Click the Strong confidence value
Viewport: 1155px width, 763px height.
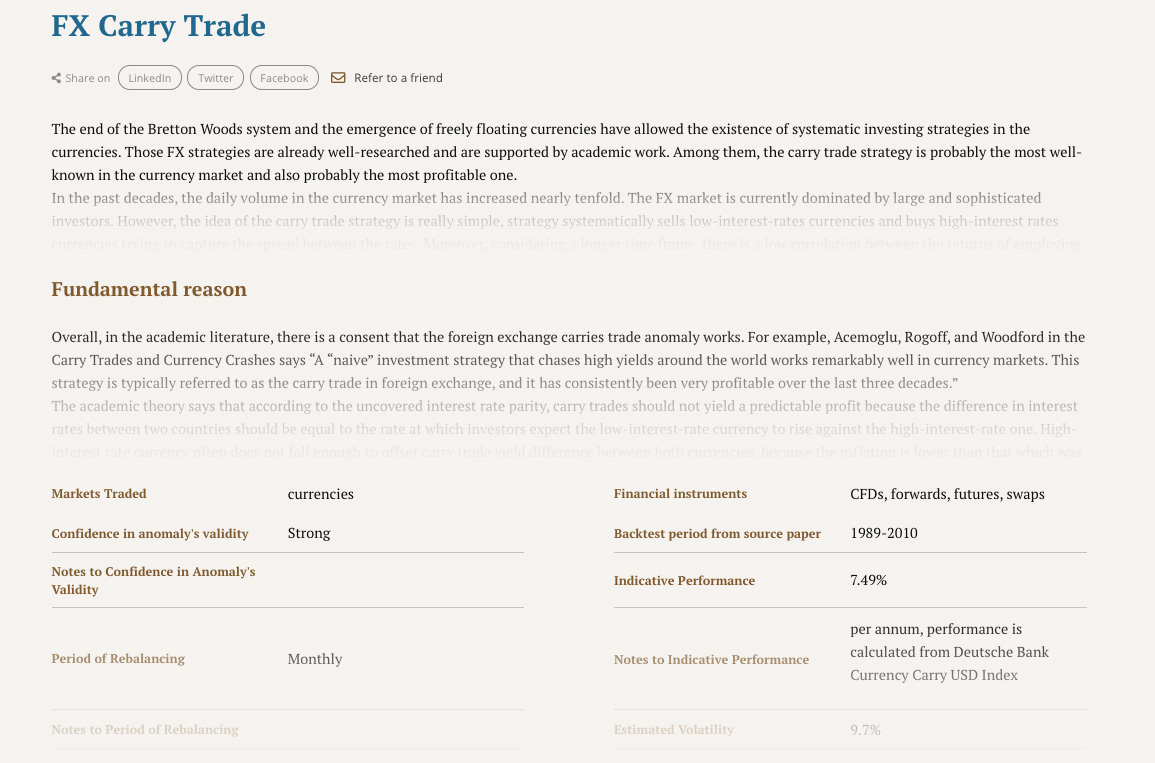[309, 533]
